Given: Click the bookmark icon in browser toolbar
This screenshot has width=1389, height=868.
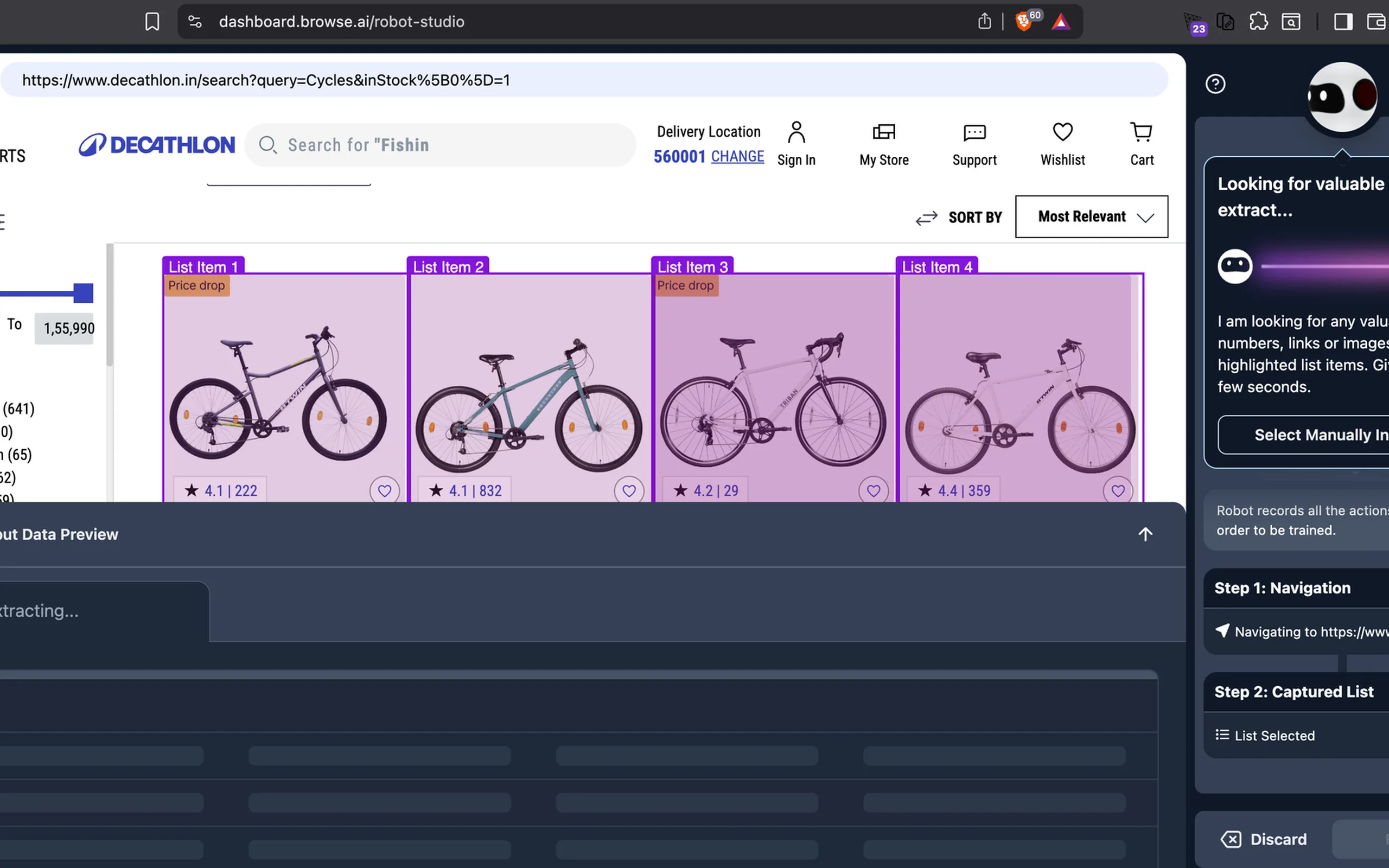Looking at the screenshot, I should click(x=152, y=22).
